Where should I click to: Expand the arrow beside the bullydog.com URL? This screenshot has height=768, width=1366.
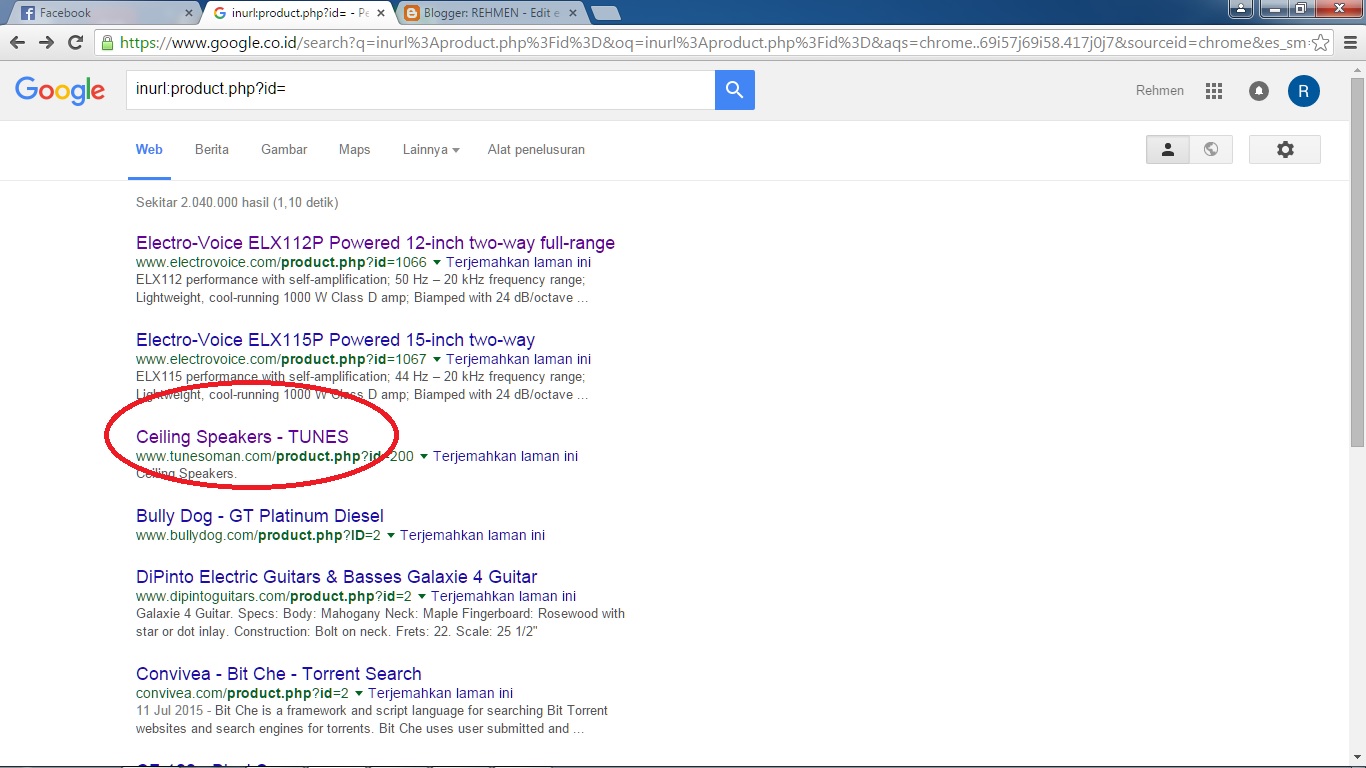point(390,536)
